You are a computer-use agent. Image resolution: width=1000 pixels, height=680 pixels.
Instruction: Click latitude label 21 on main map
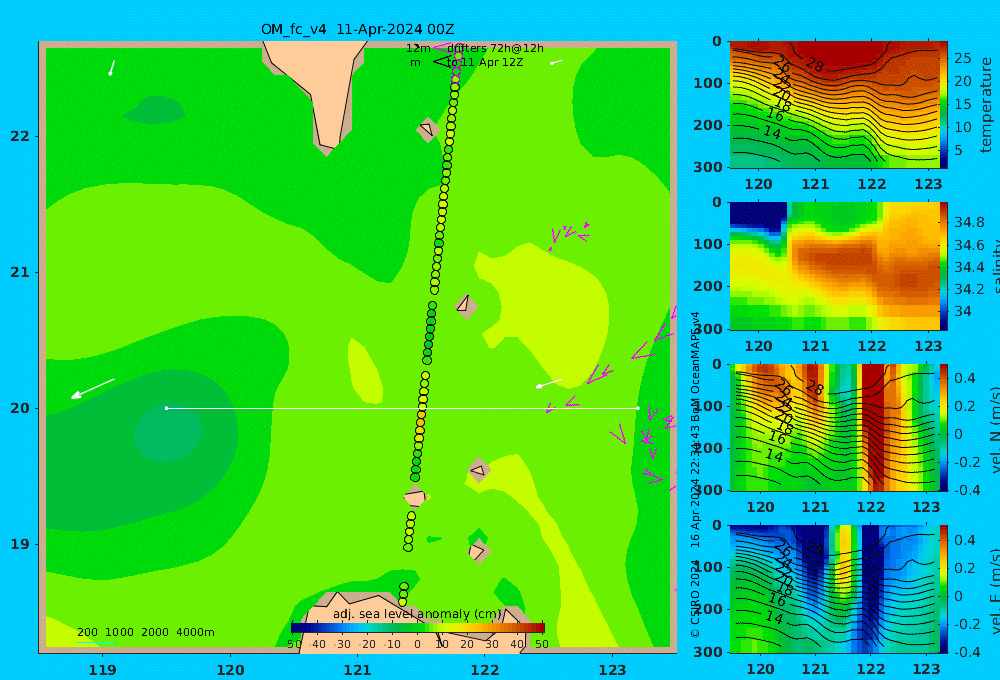point(20,272)
